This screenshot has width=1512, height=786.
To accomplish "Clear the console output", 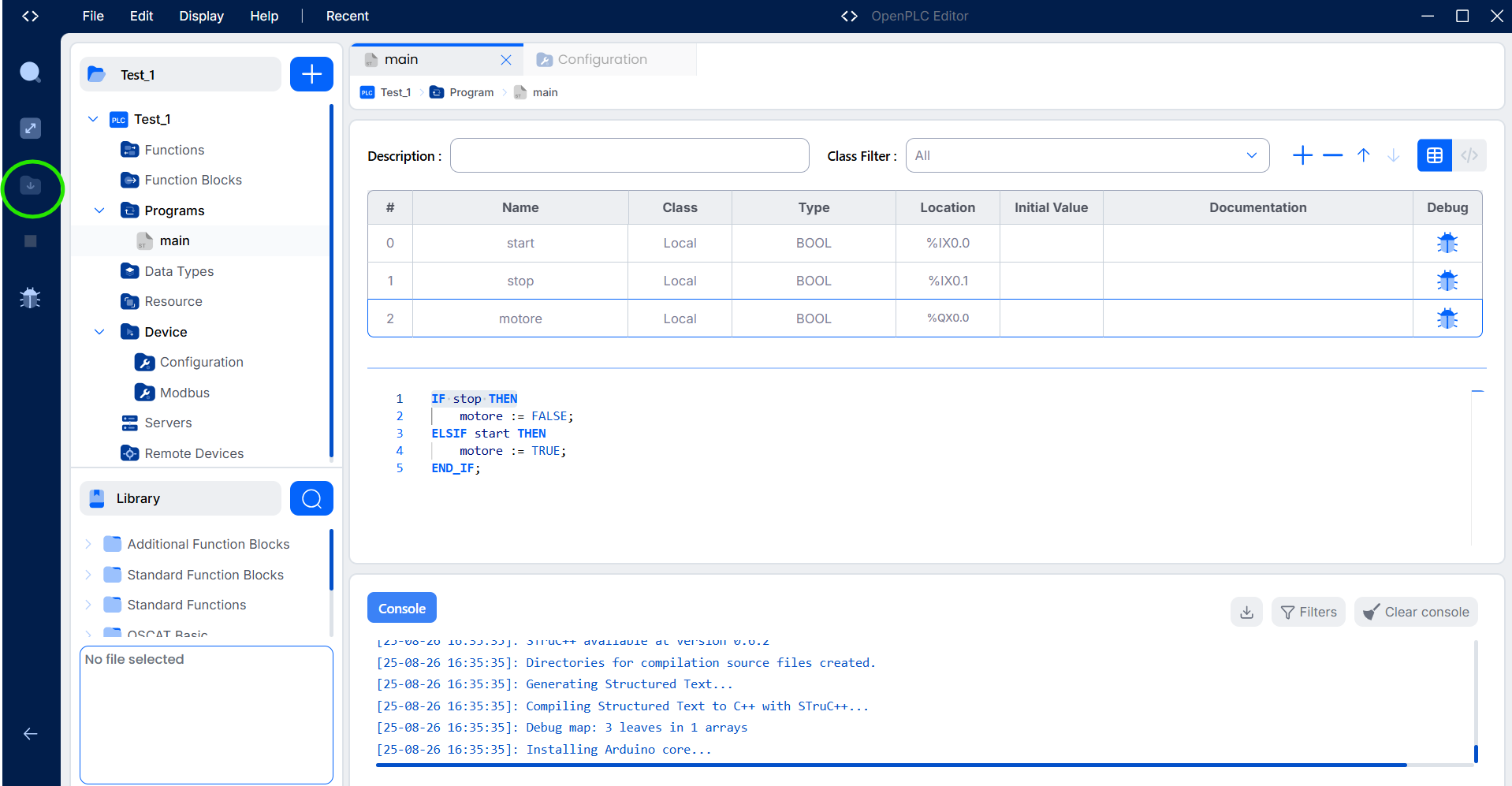I will coord(1416,612).
